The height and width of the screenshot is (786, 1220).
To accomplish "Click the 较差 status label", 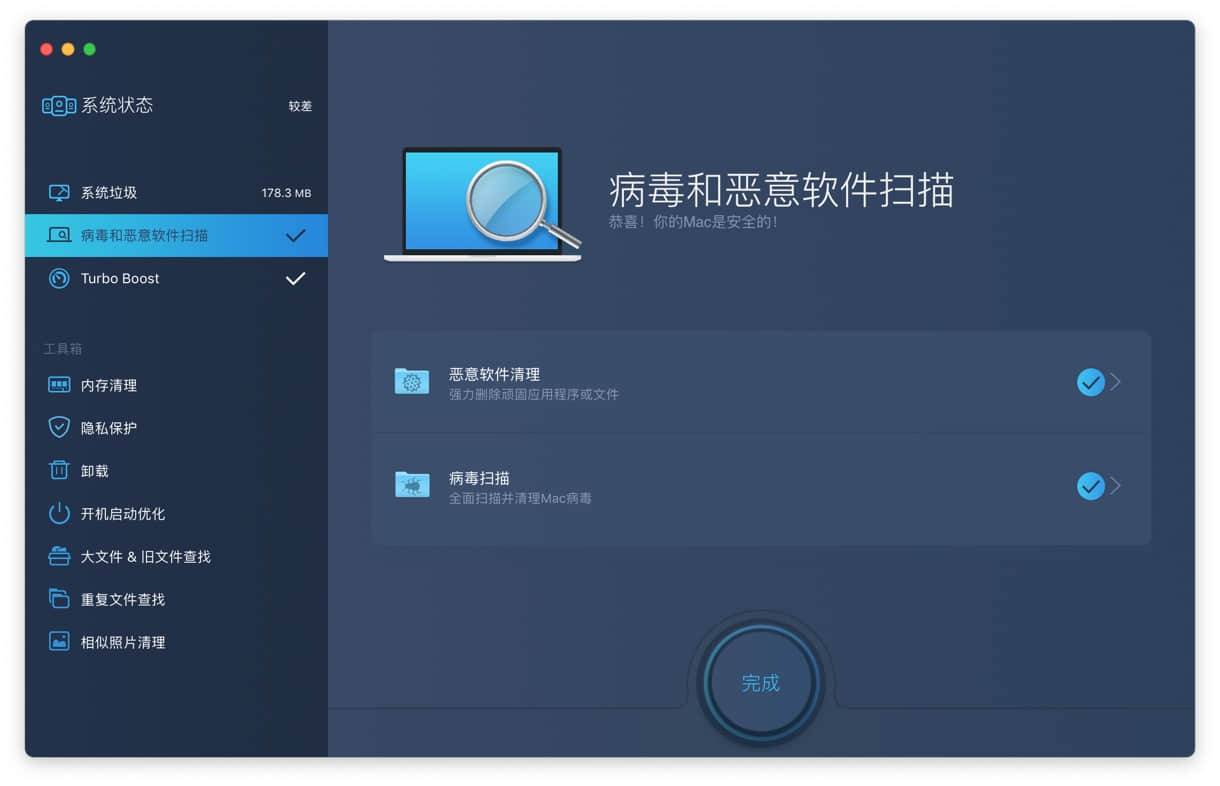I will pos(300,106).
